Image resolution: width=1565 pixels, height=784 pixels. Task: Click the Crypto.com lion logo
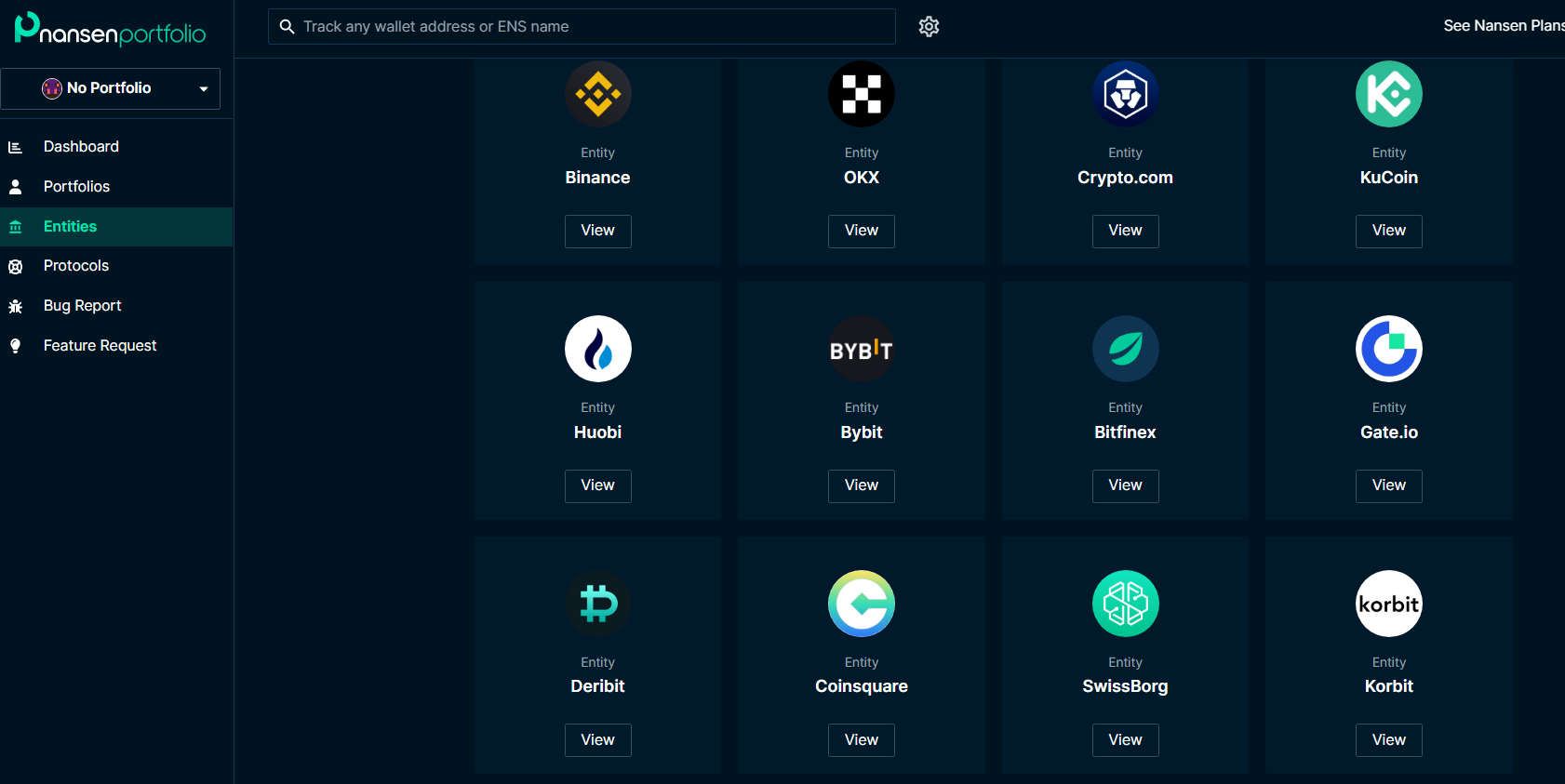click(1125, 94)
